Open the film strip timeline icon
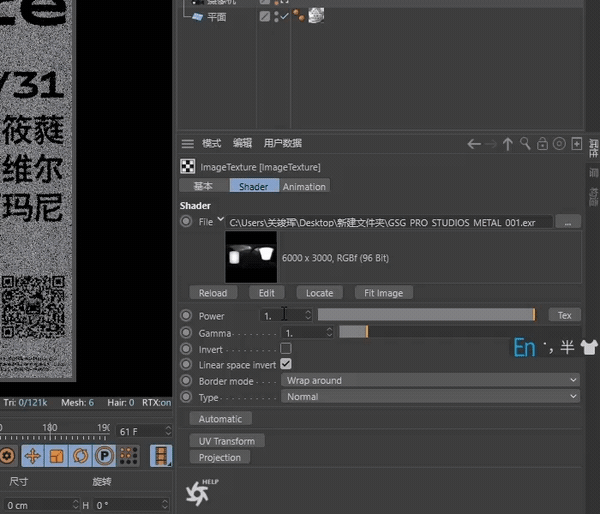Image resolution: width=600 pixels, height=514 pixels. click(x=161, y=456)
